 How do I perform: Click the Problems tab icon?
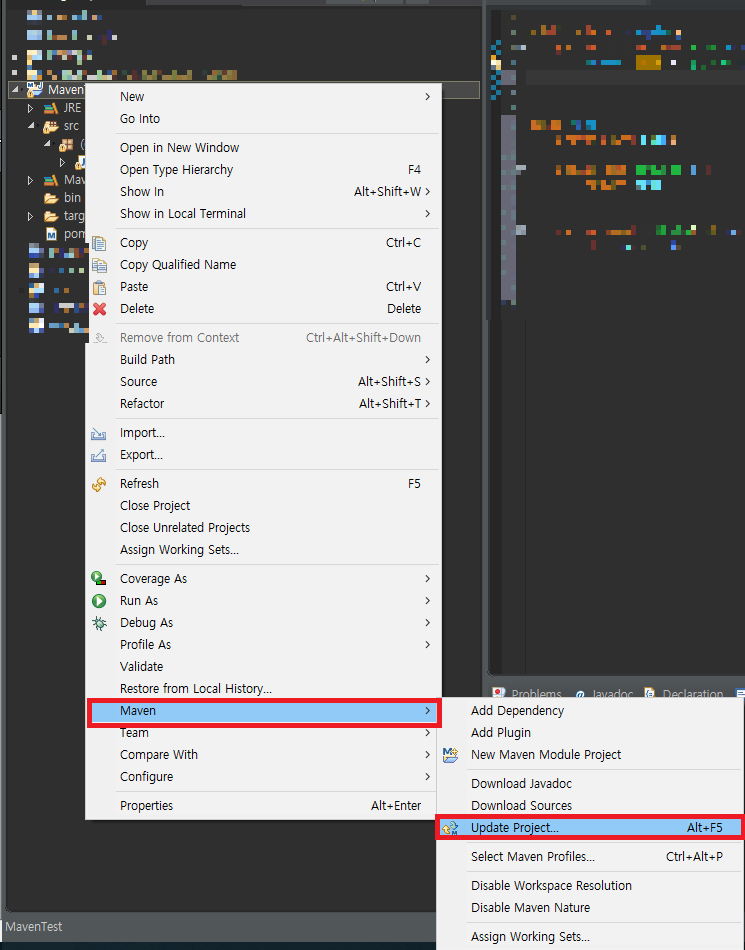499,694
